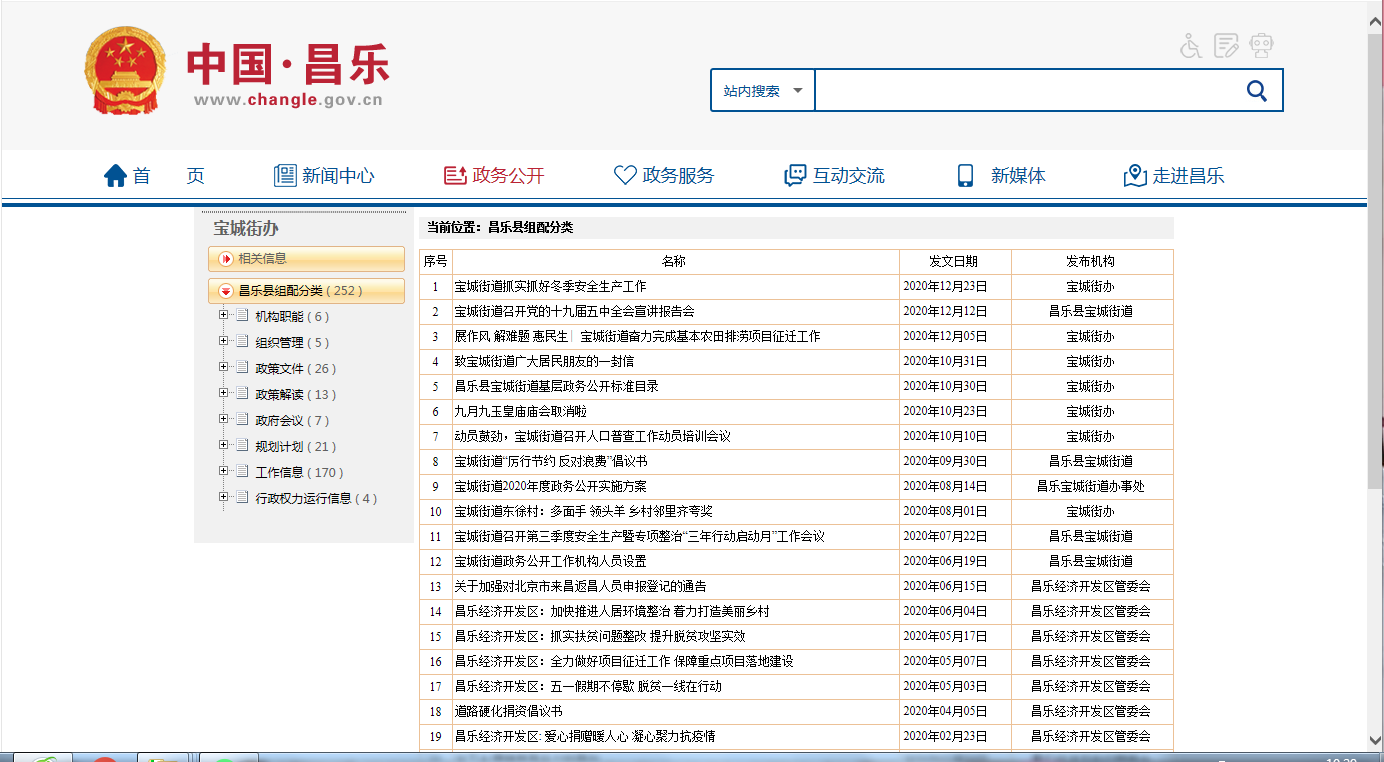This screenshot has width=1384, height=762.
Task: Open the 站内搜索 dropdown
Action: [x=763, y=91]
